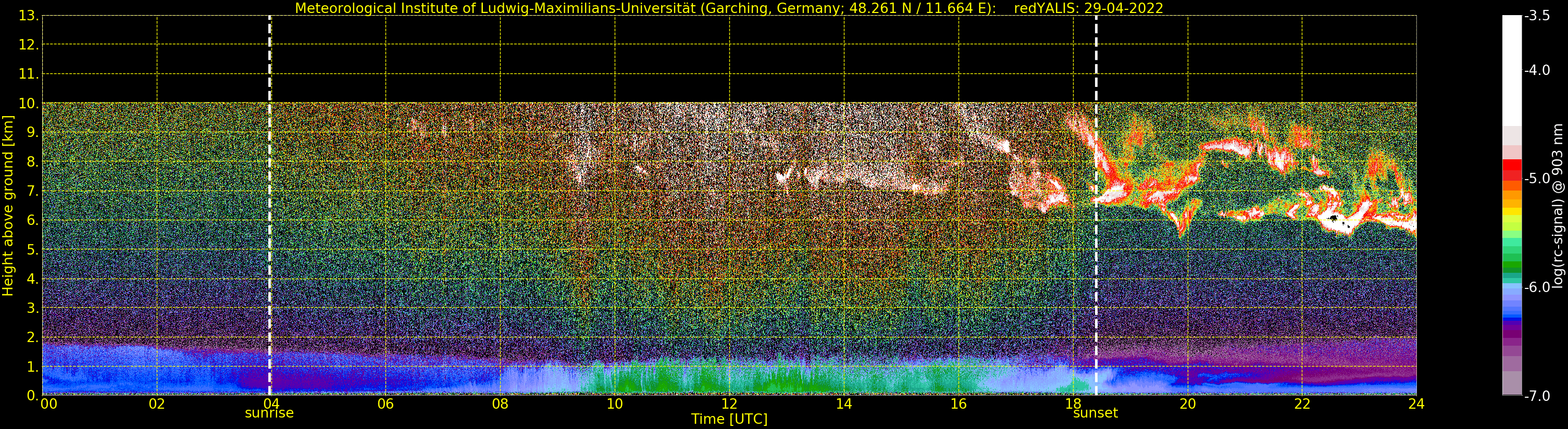Click the colorbar value '-6.0'
1568x429 pixels.
pos(1537,287)
